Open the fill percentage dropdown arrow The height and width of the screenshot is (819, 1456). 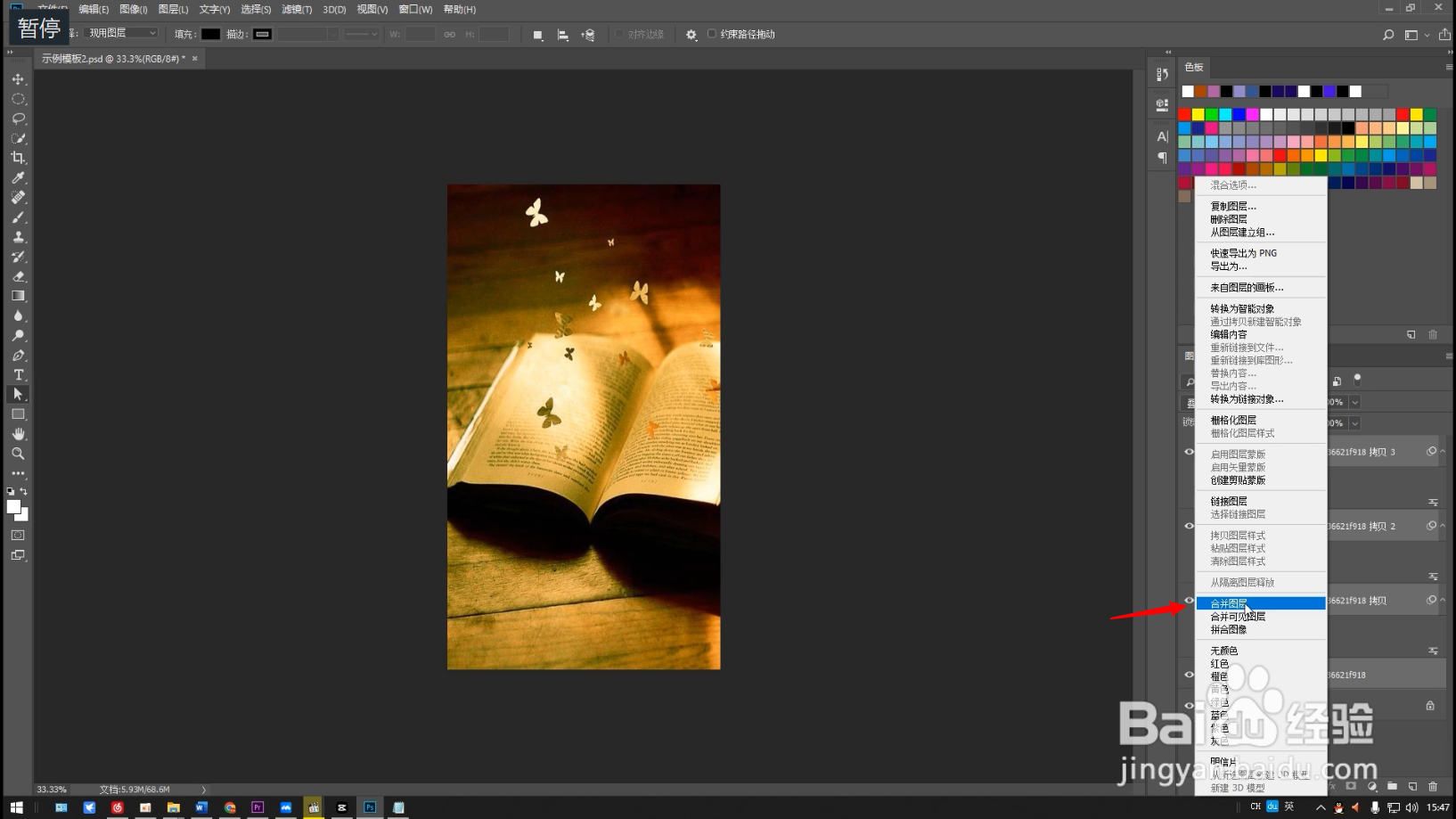click(1354, 423)
